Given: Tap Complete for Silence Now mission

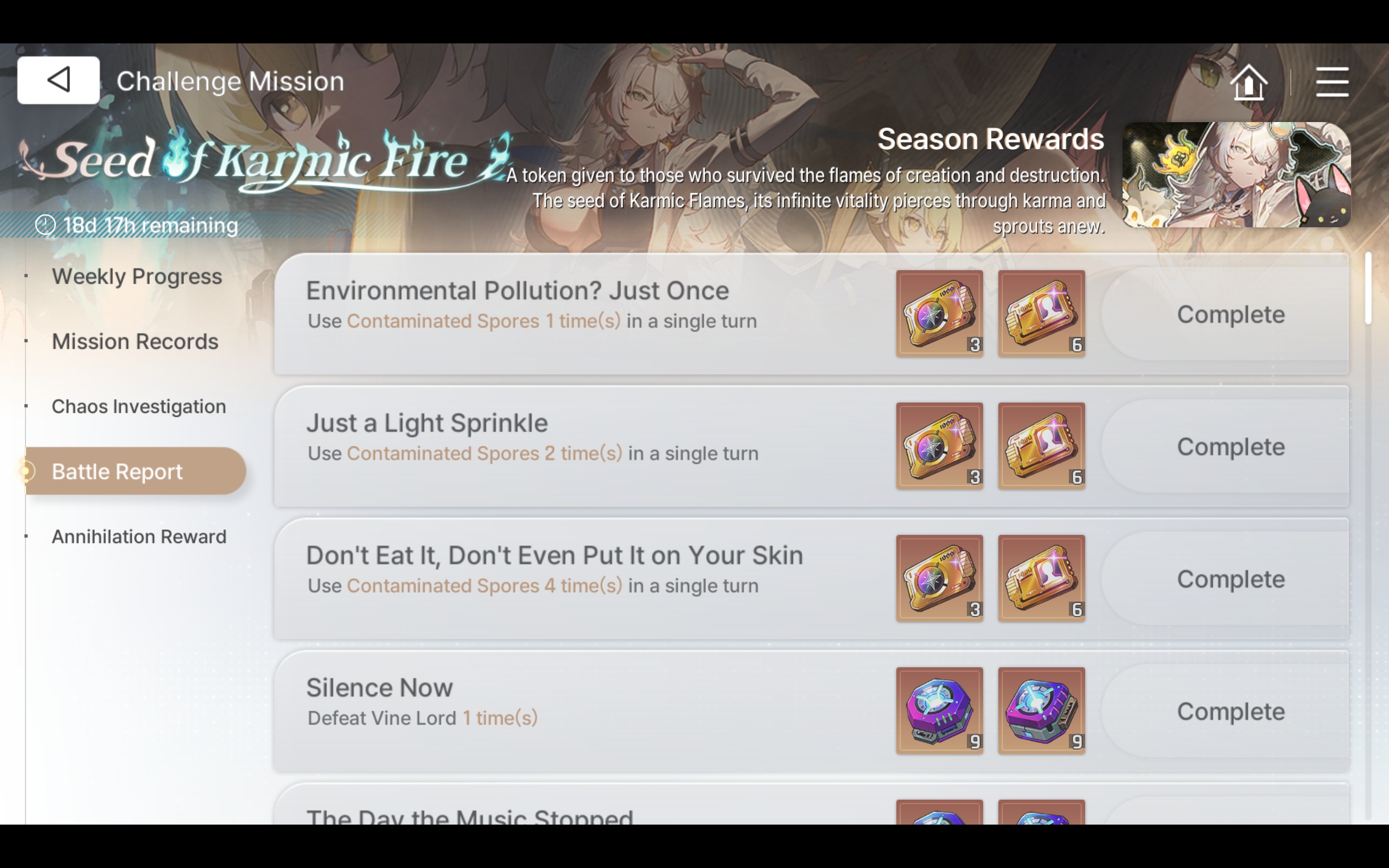Looking at the screenshot, I should click(x=1230, y=711).
